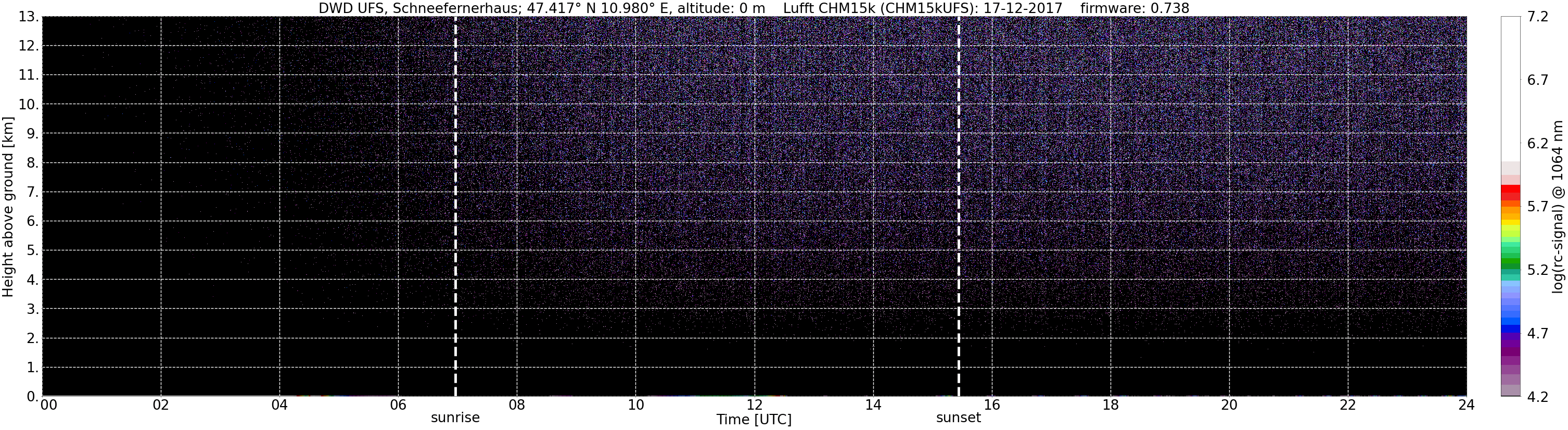
Task: Click the time tick label '22'
Action: coord(1348,405)
